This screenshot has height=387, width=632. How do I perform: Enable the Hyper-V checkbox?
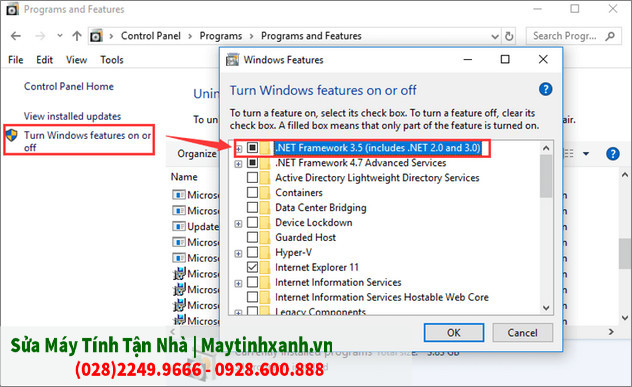tap(252, 252)
